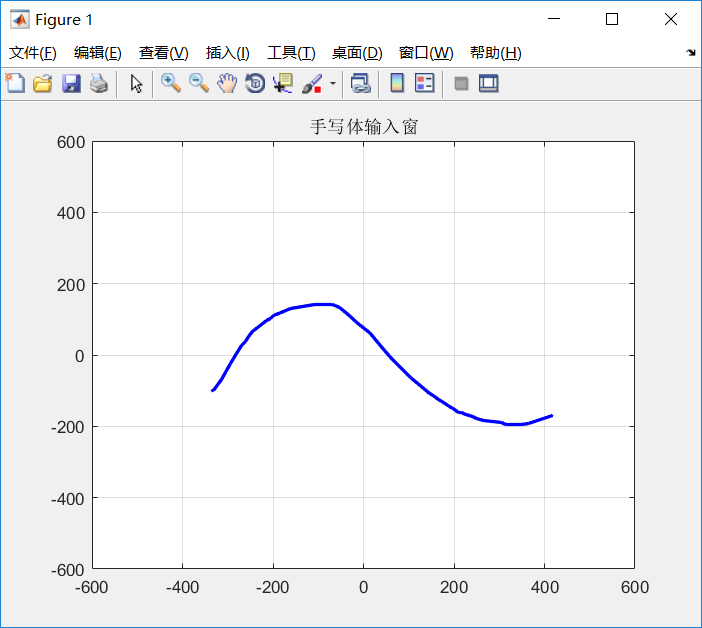Open the 帮助(H) menu
702x628 pixels.
point(496,53)
